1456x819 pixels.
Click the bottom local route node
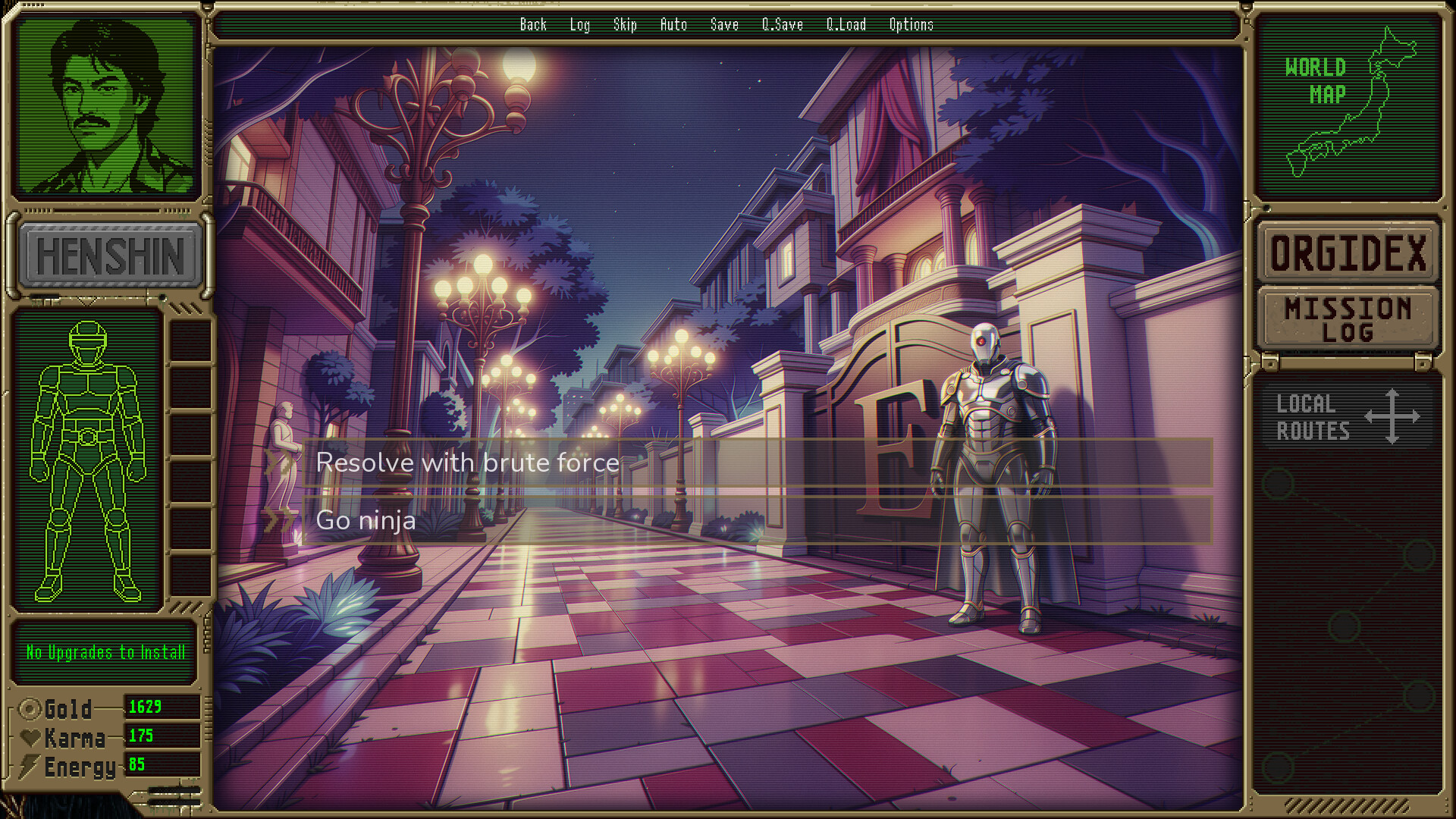(x=1279, y=767)
